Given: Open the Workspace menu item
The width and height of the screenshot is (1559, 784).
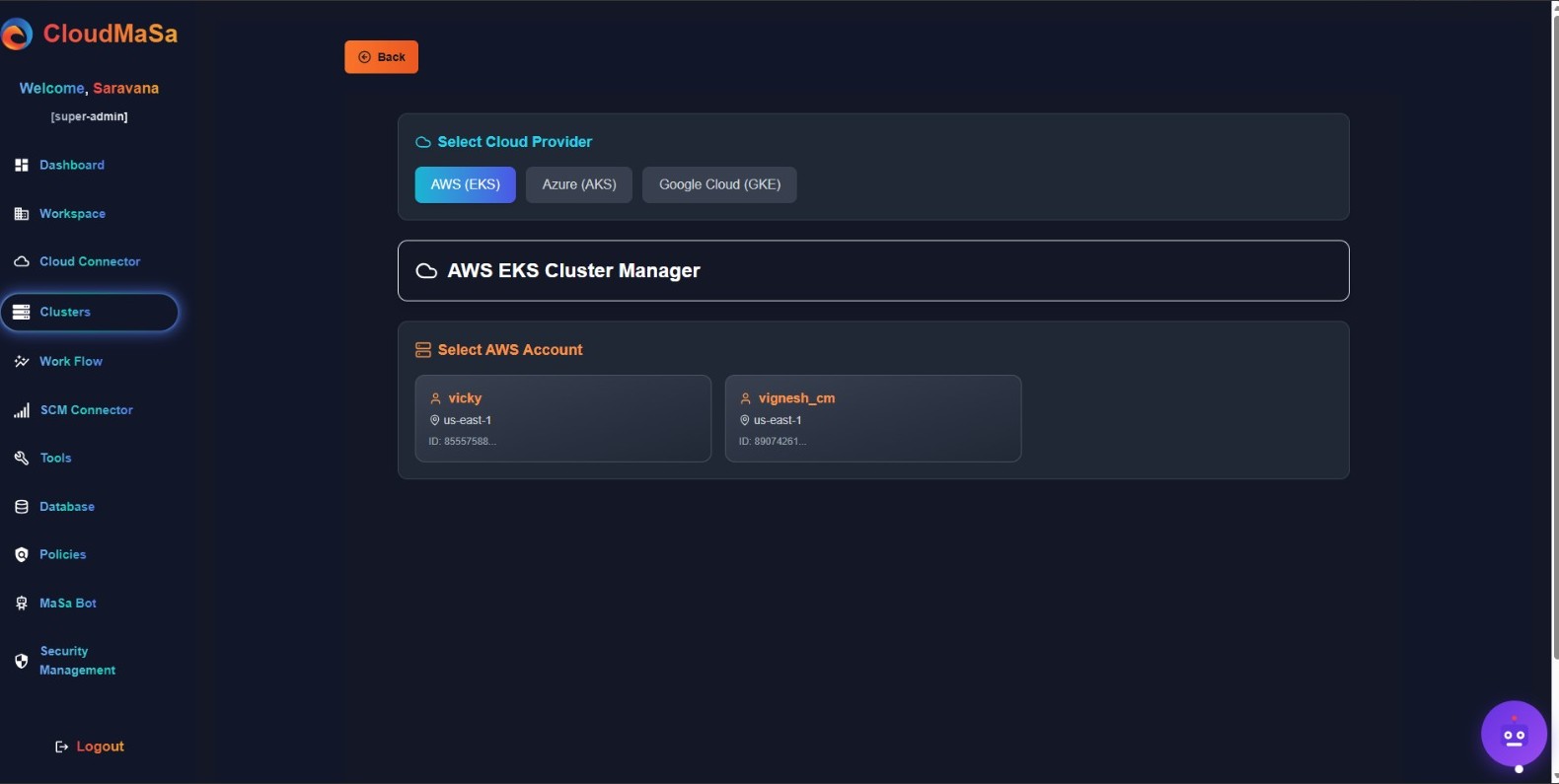Looking at the screenshot, I should coord(72,214).
